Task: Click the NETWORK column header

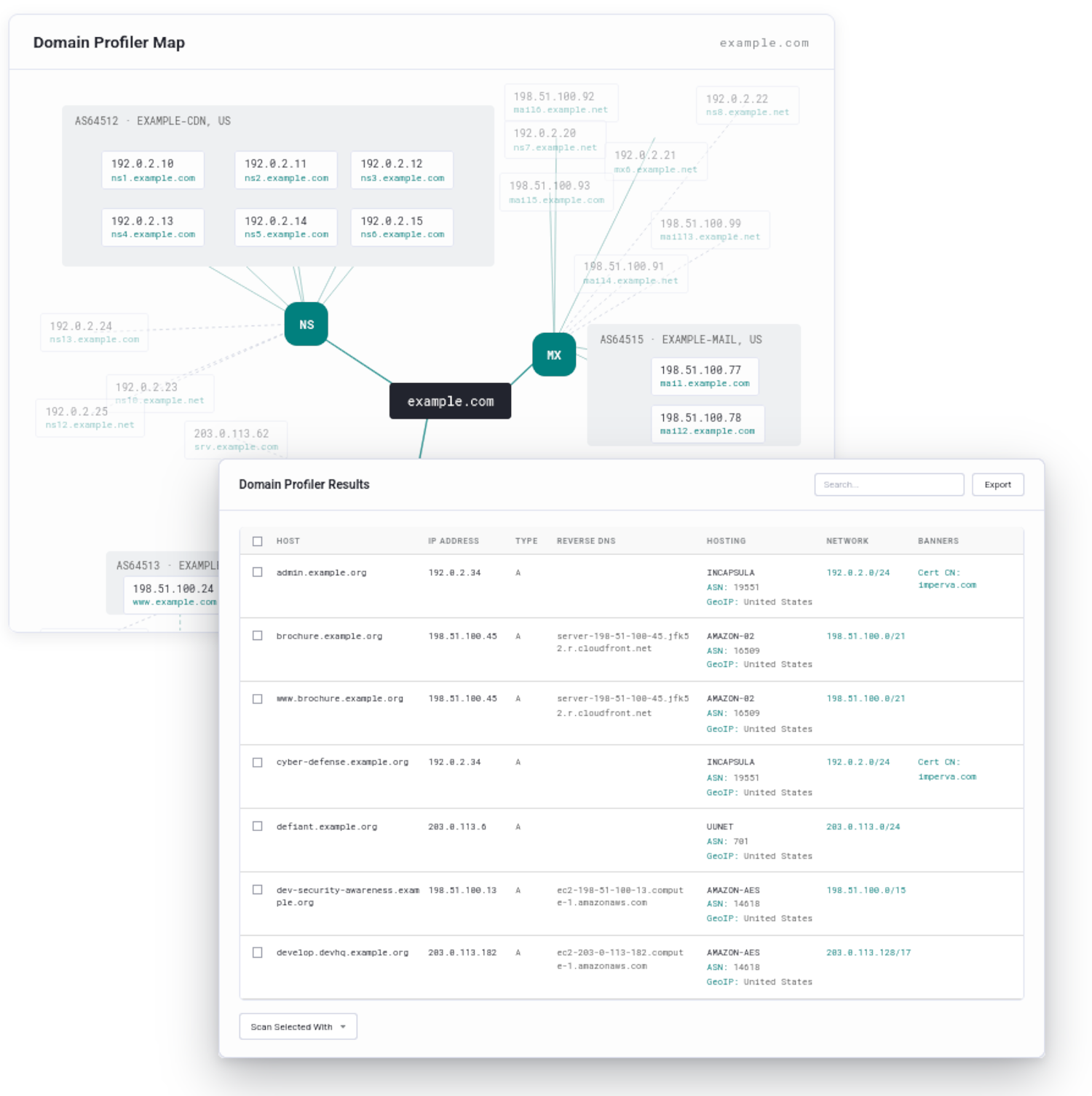Action: click(847, 541)
